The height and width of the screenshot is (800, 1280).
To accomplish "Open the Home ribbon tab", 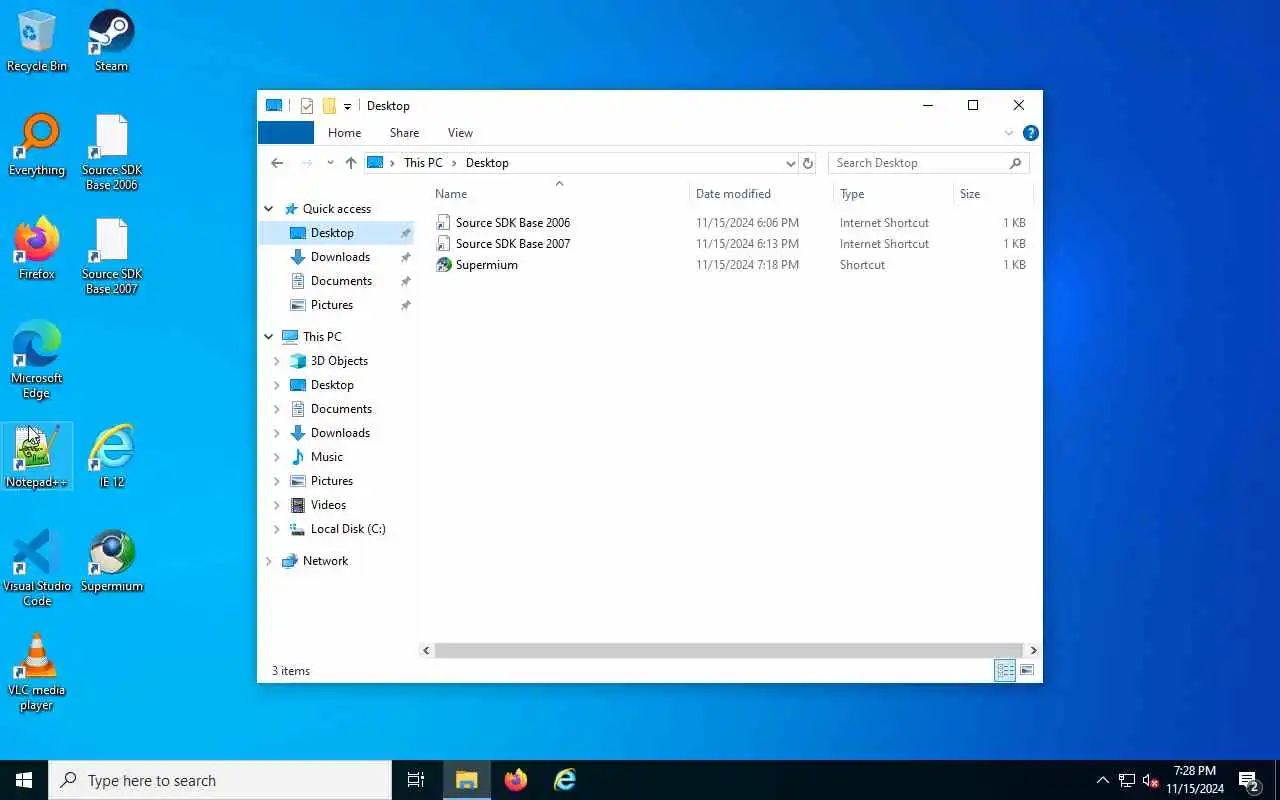I will [344, 133].
